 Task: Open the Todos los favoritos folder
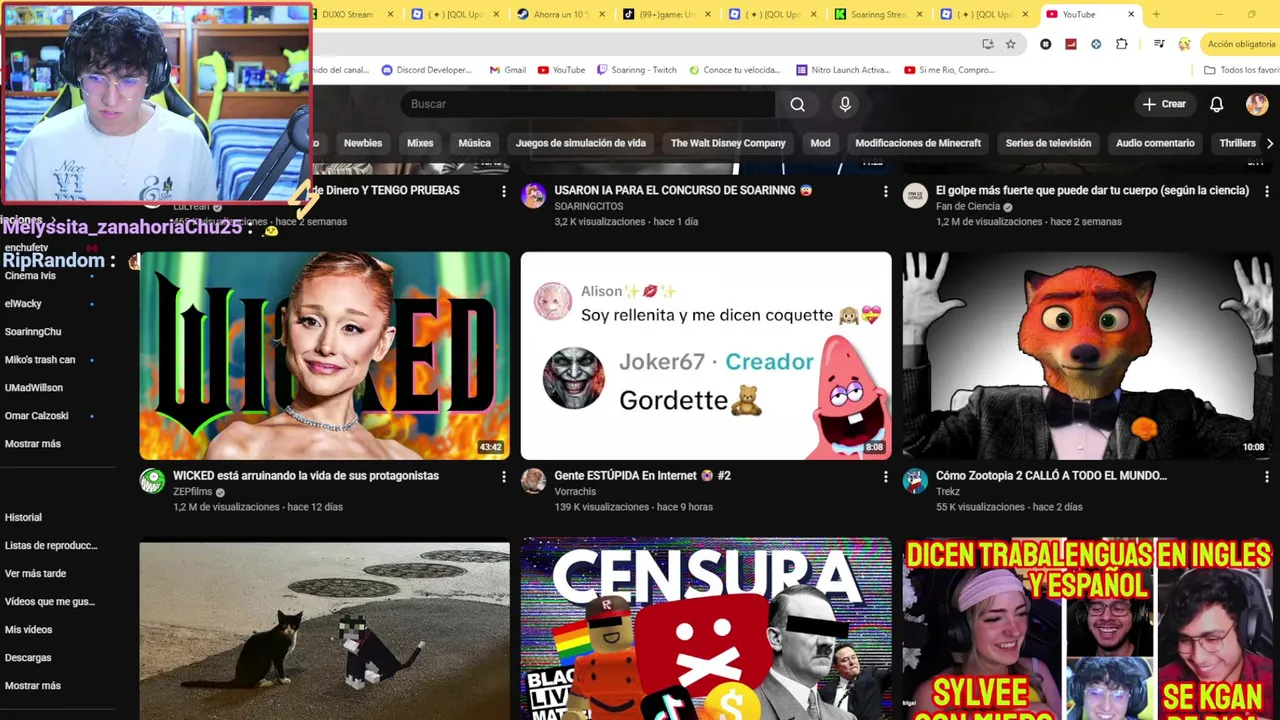tap(1242, 70)
